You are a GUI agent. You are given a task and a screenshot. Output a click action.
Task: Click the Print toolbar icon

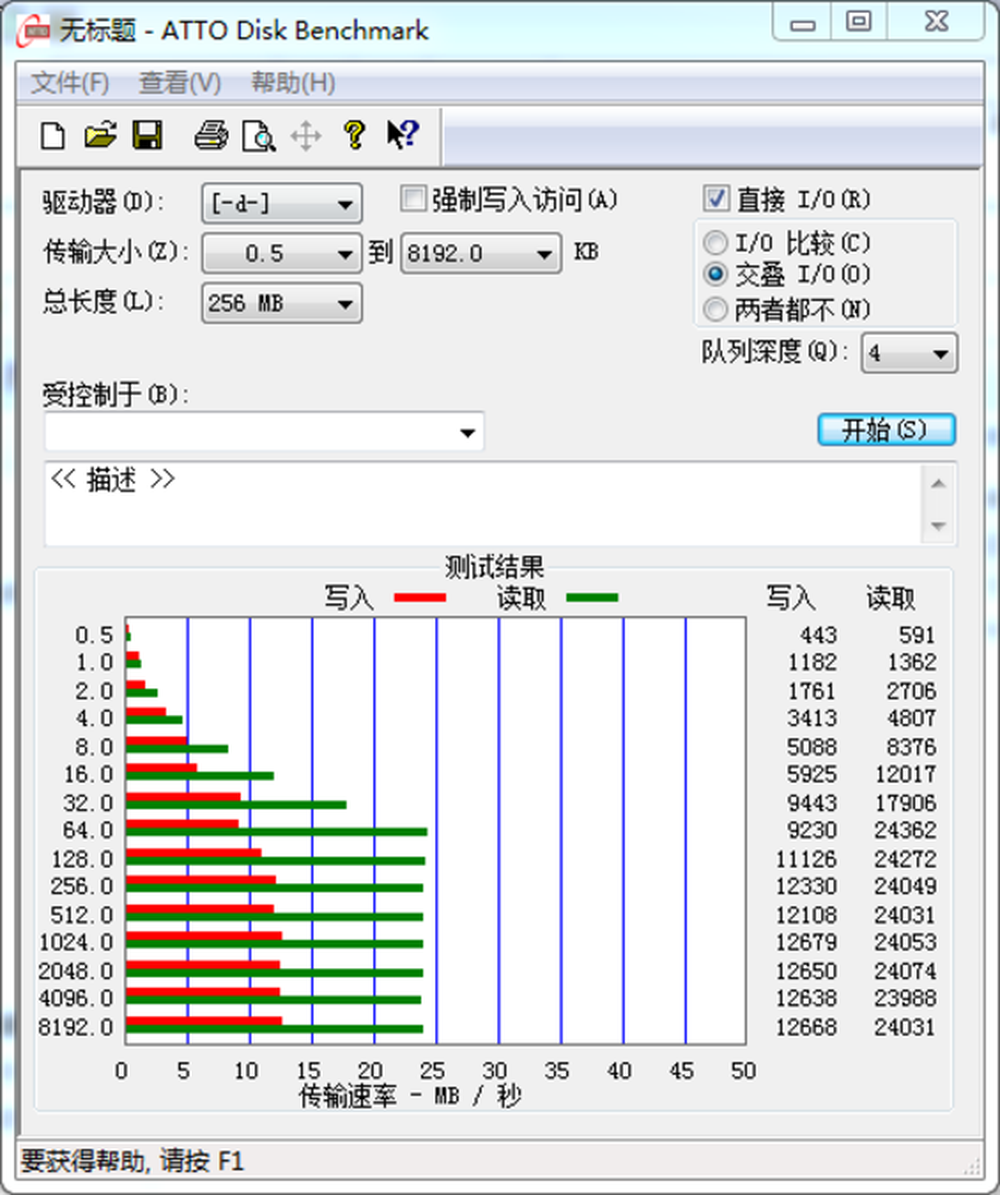tap(210, 136)
